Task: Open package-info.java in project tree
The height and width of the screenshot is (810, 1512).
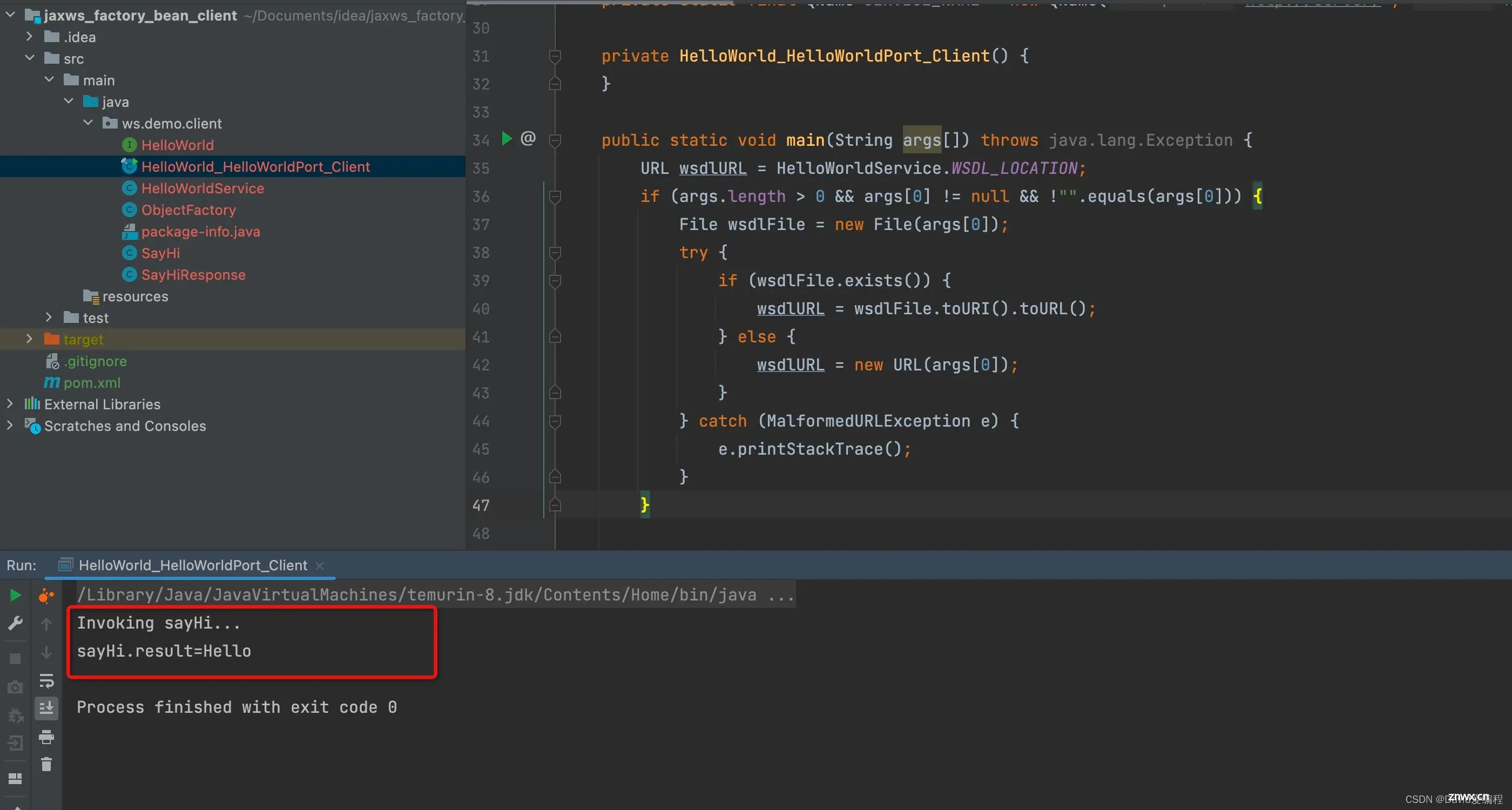Action: click(200, 232)
